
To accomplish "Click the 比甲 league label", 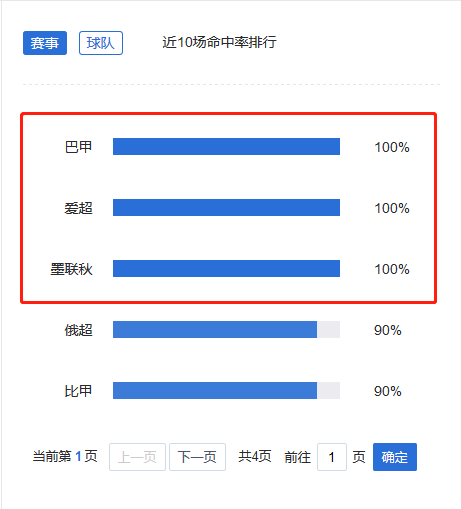I will click(78, 391).
